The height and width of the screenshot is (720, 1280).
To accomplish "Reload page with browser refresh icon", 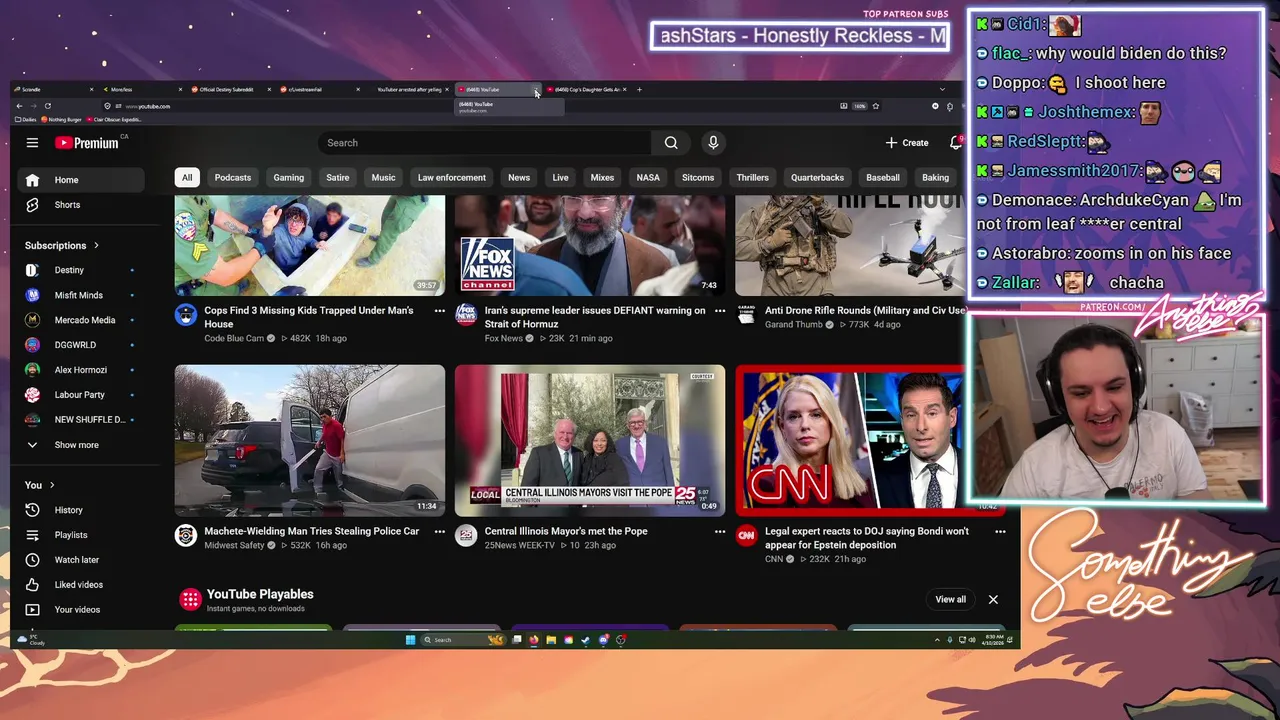I will pos(47,106).
